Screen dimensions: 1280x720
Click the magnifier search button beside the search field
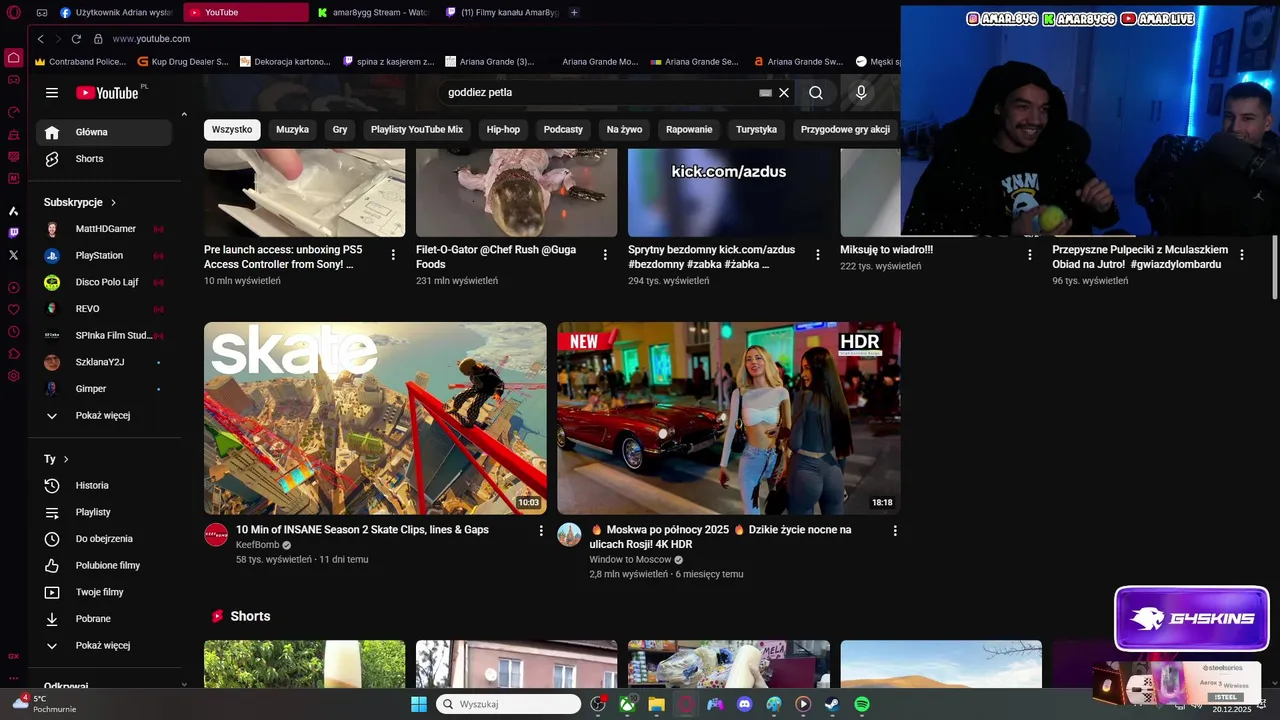pyautogui.click(x=816, y=93)
